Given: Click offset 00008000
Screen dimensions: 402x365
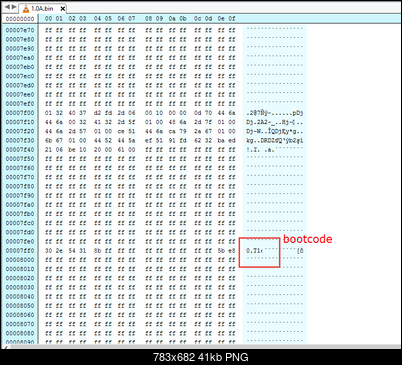Looking at the screenshot, I should (20, 260).
